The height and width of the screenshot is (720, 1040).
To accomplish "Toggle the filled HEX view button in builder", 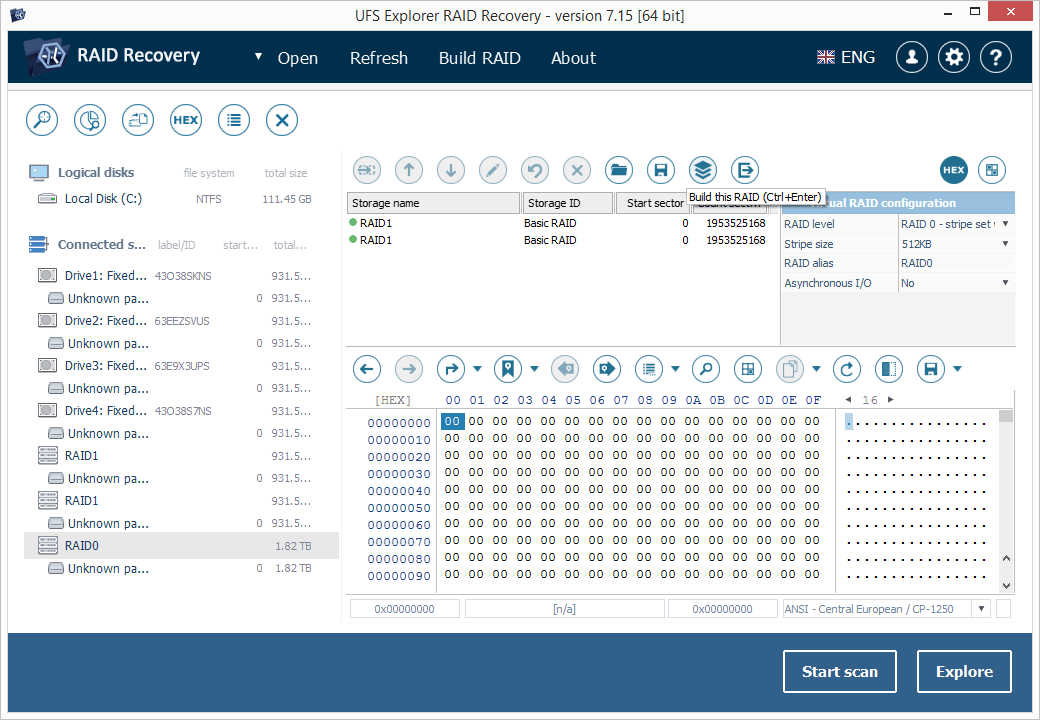I will [x=954, y=170].
